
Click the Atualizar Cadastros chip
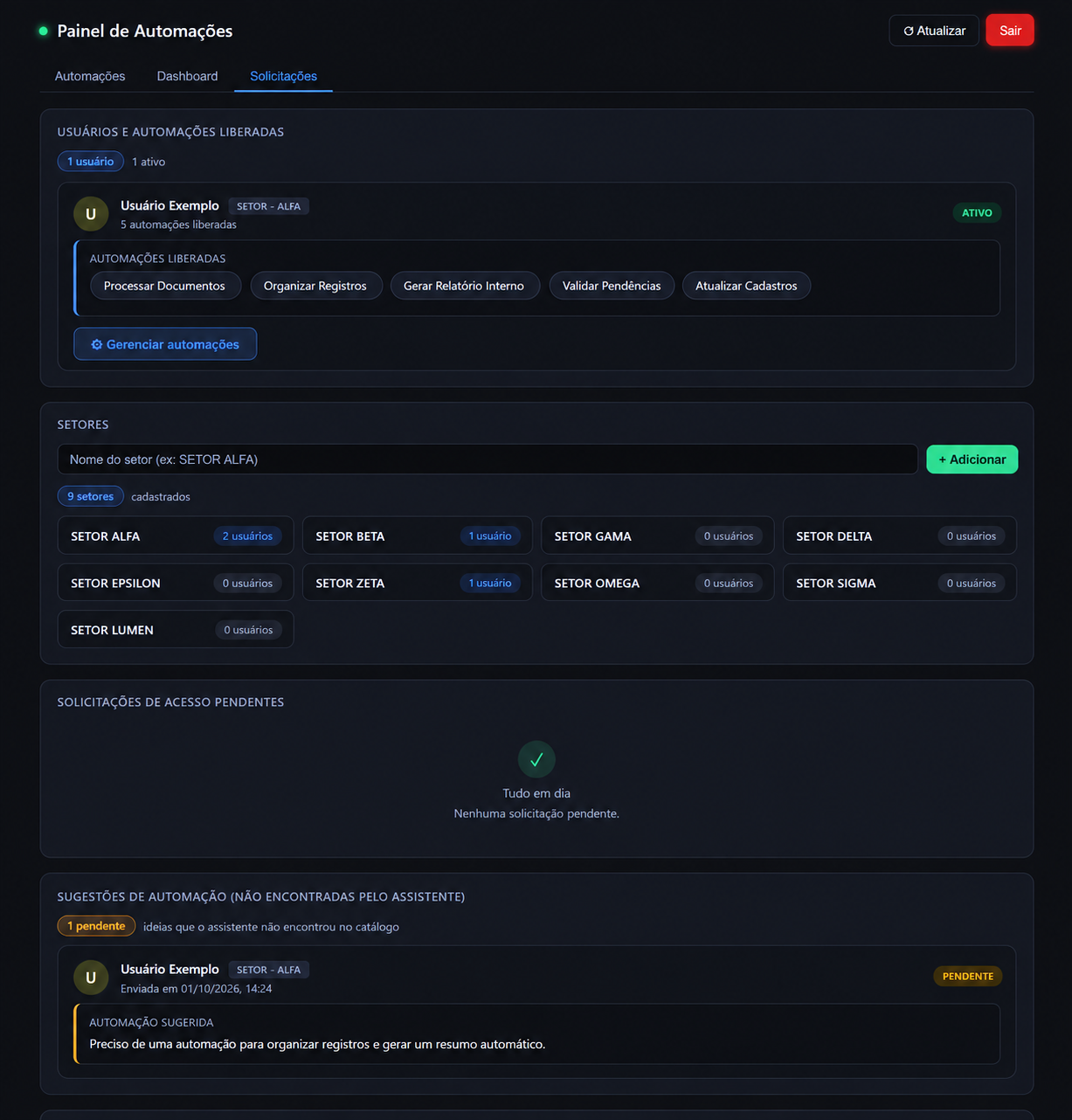746,286
